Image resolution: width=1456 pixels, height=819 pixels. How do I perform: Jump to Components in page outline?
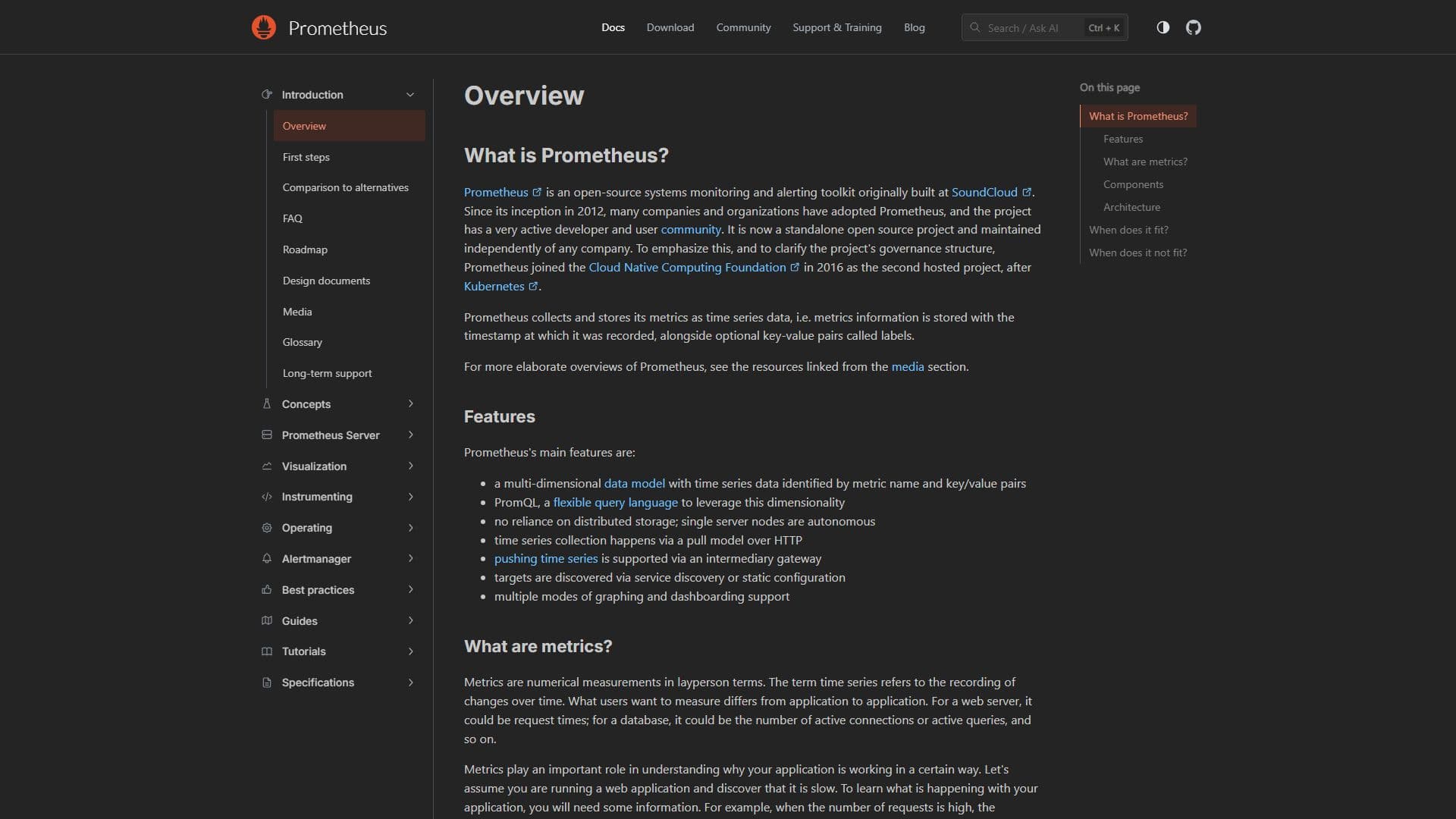pos(1133,184)
